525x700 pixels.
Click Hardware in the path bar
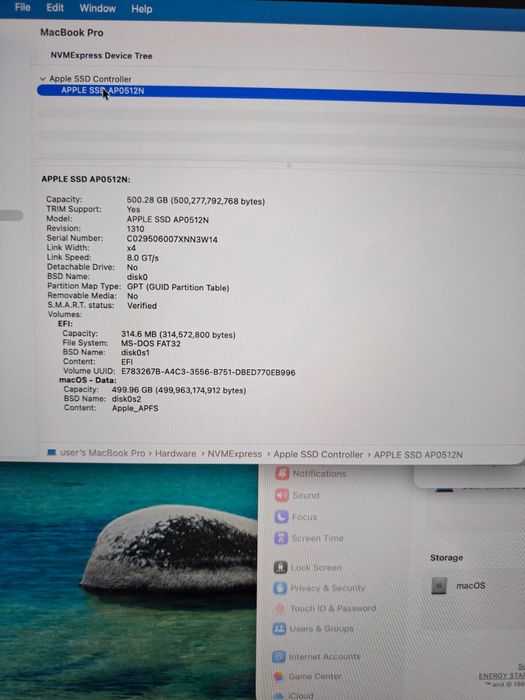point(175,453)
